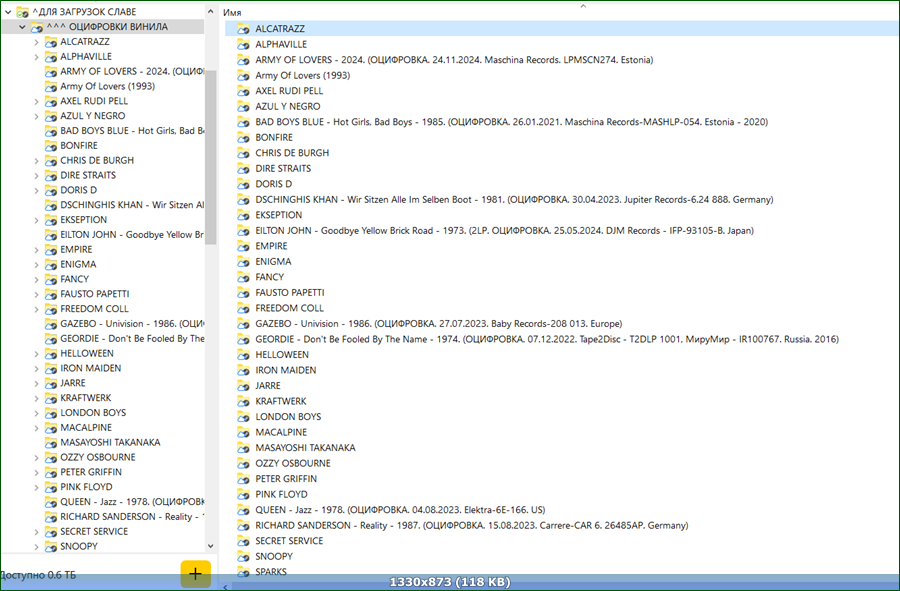
Task: Select EILTON JOHN - Goodbye Yellow Brick Road folder in list
Action: (505, 231)
